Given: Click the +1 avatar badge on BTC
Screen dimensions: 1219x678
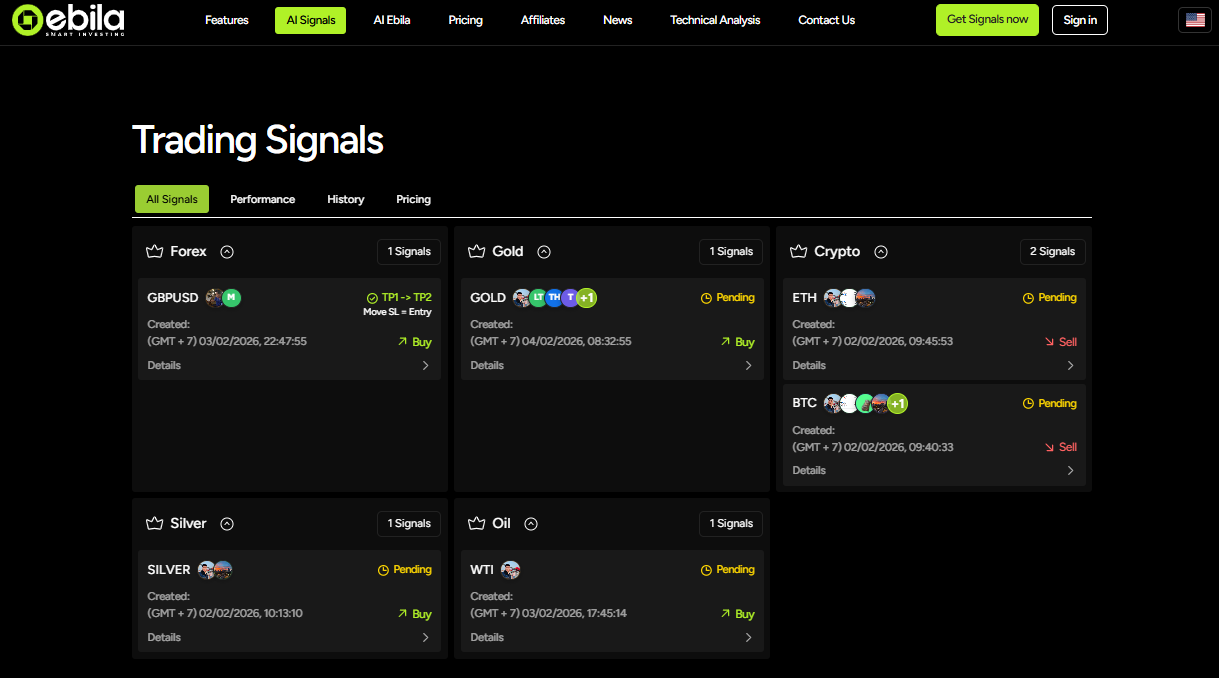Looking at the screenshot, I should point(897,404).
